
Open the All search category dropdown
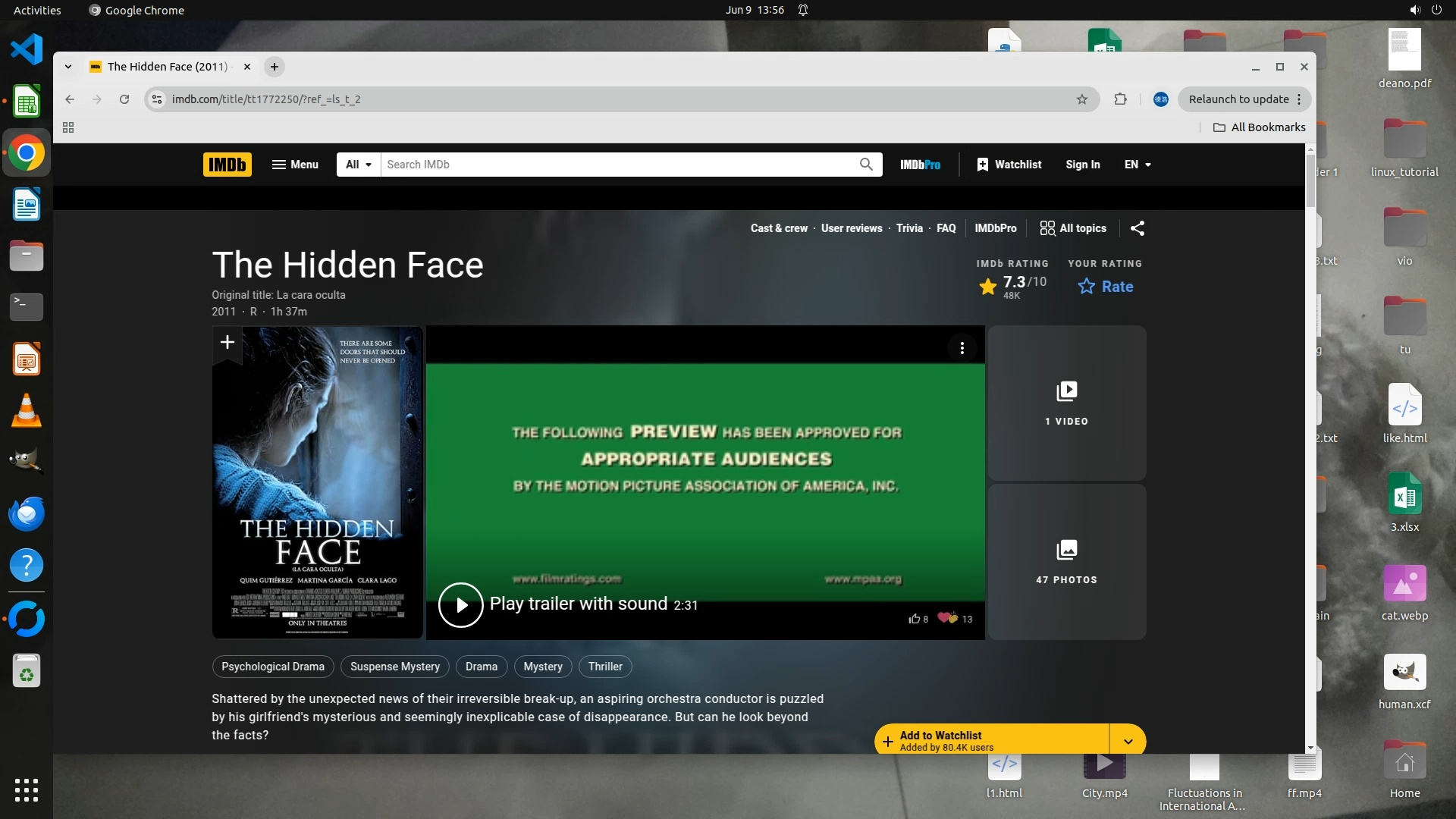point(358,165)
